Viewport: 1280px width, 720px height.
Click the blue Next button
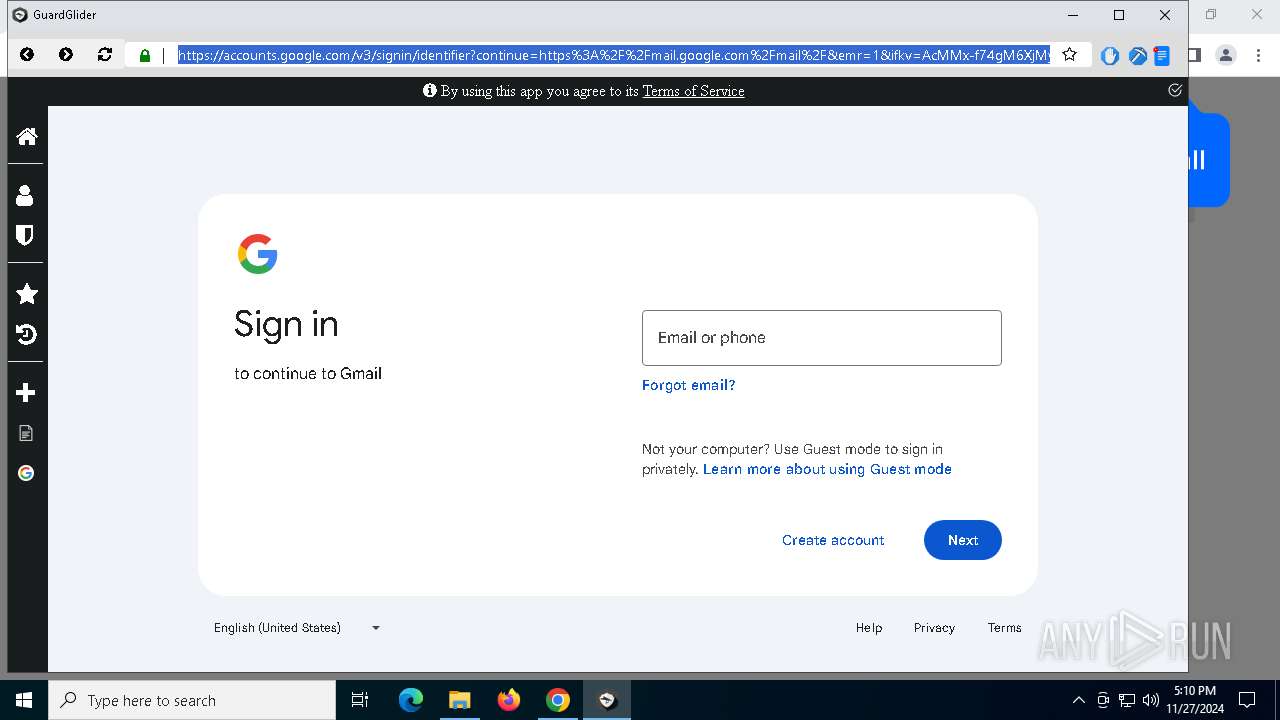(x=962, y=540)
